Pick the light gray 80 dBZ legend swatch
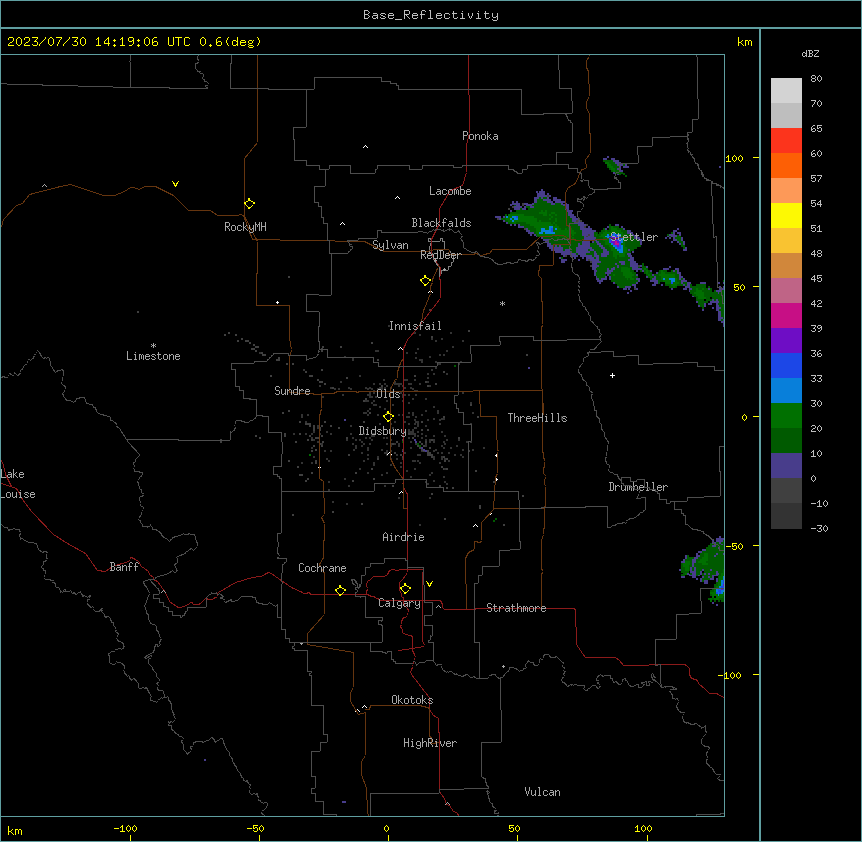Image resolution: width=862 pixels, height=842 pixels. pos(786,91)
